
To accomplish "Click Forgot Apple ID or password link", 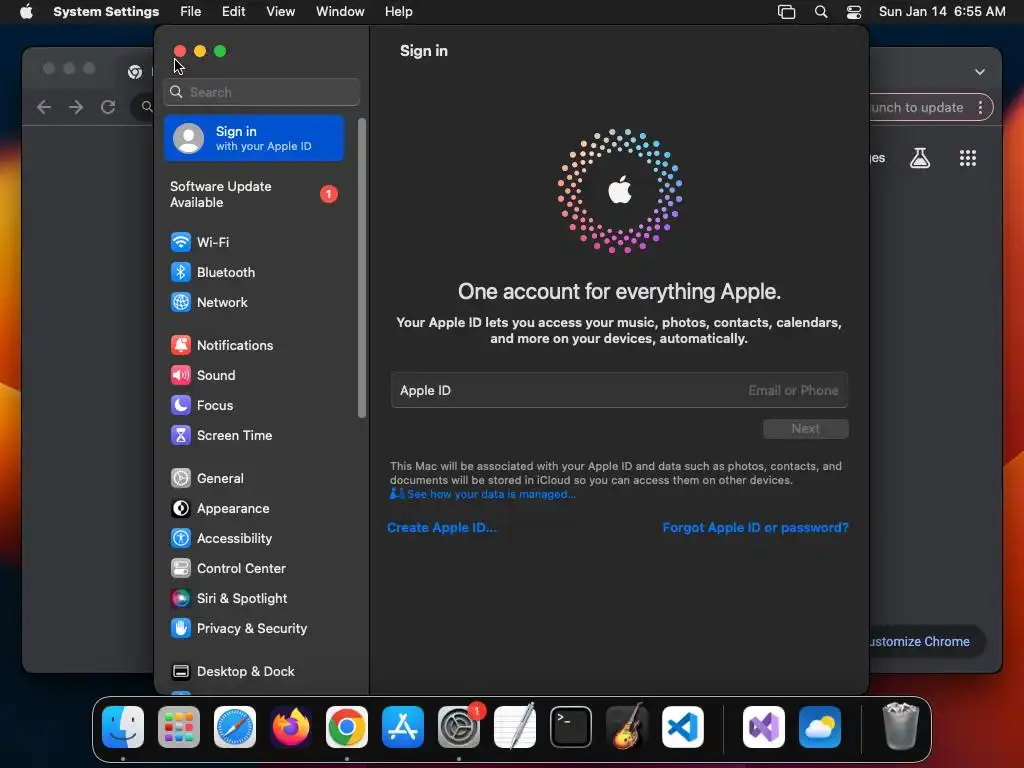I will 755,528.
